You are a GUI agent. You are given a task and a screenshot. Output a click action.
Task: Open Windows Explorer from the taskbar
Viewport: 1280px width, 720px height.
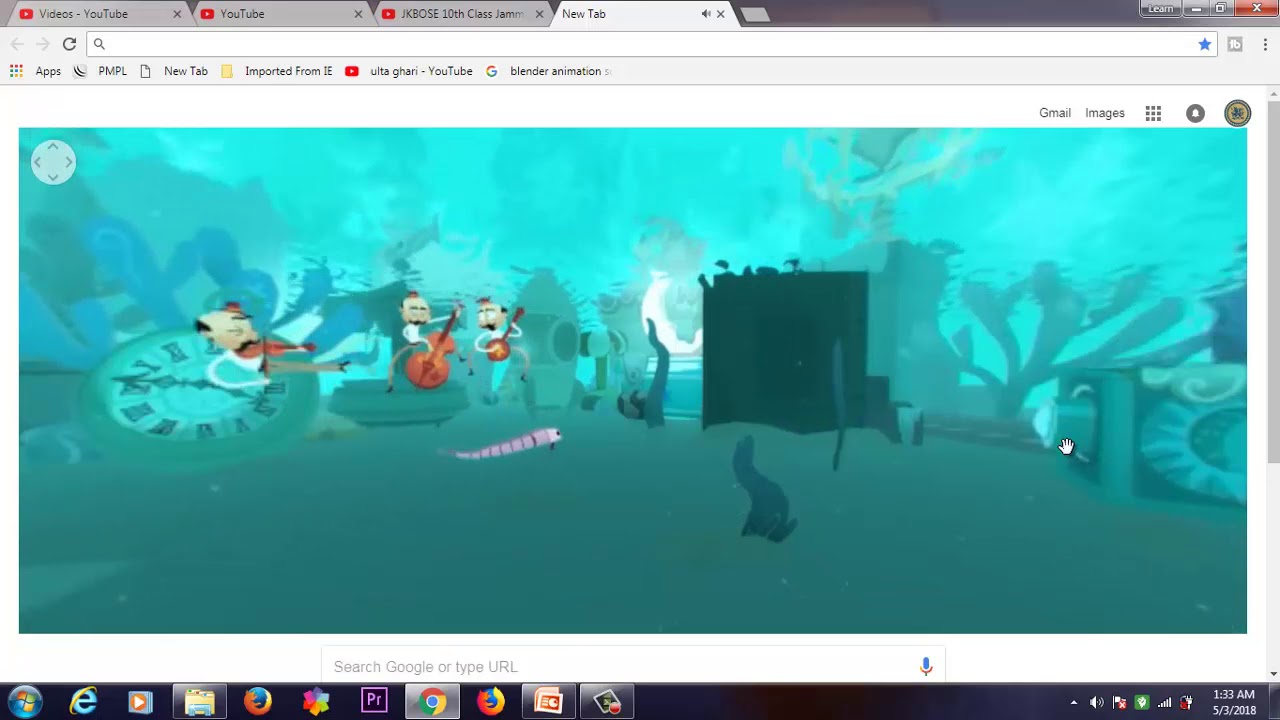coord(200,702)
